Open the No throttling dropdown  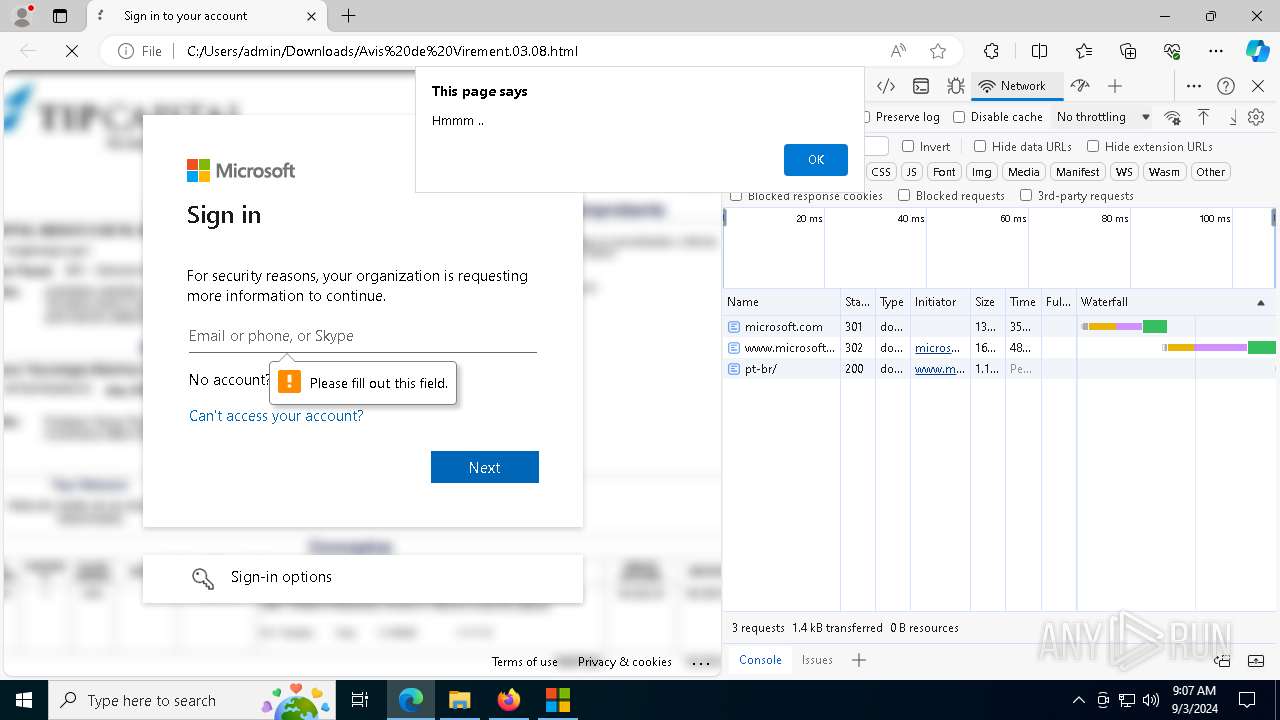tap(1103, 117)
